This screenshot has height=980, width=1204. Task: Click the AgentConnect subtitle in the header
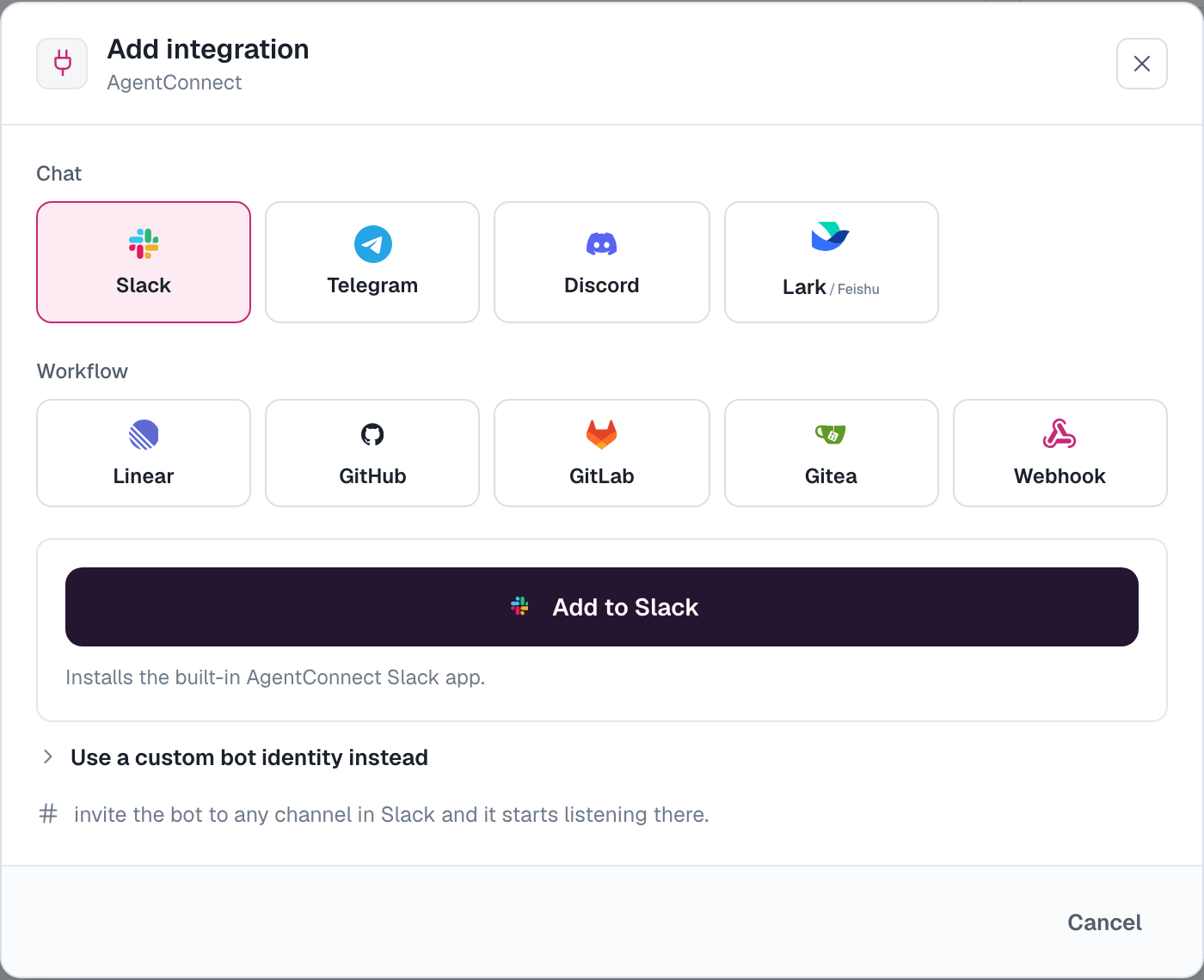tap(175, 83)
